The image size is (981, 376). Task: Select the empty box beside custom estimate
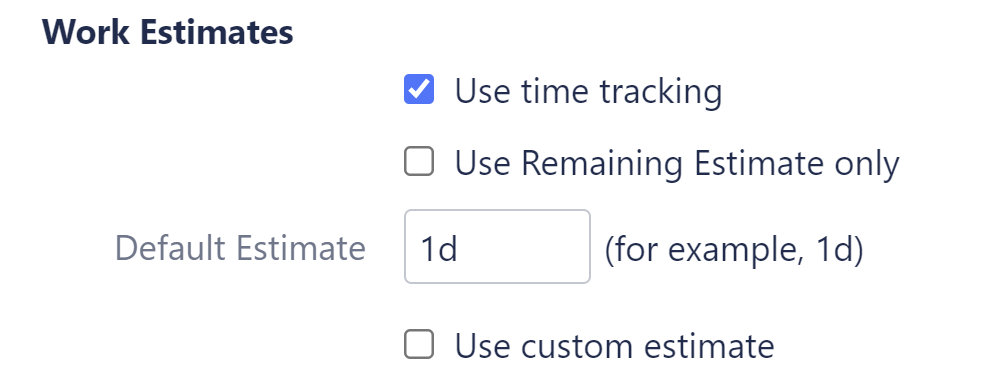(x=419, y=344)
